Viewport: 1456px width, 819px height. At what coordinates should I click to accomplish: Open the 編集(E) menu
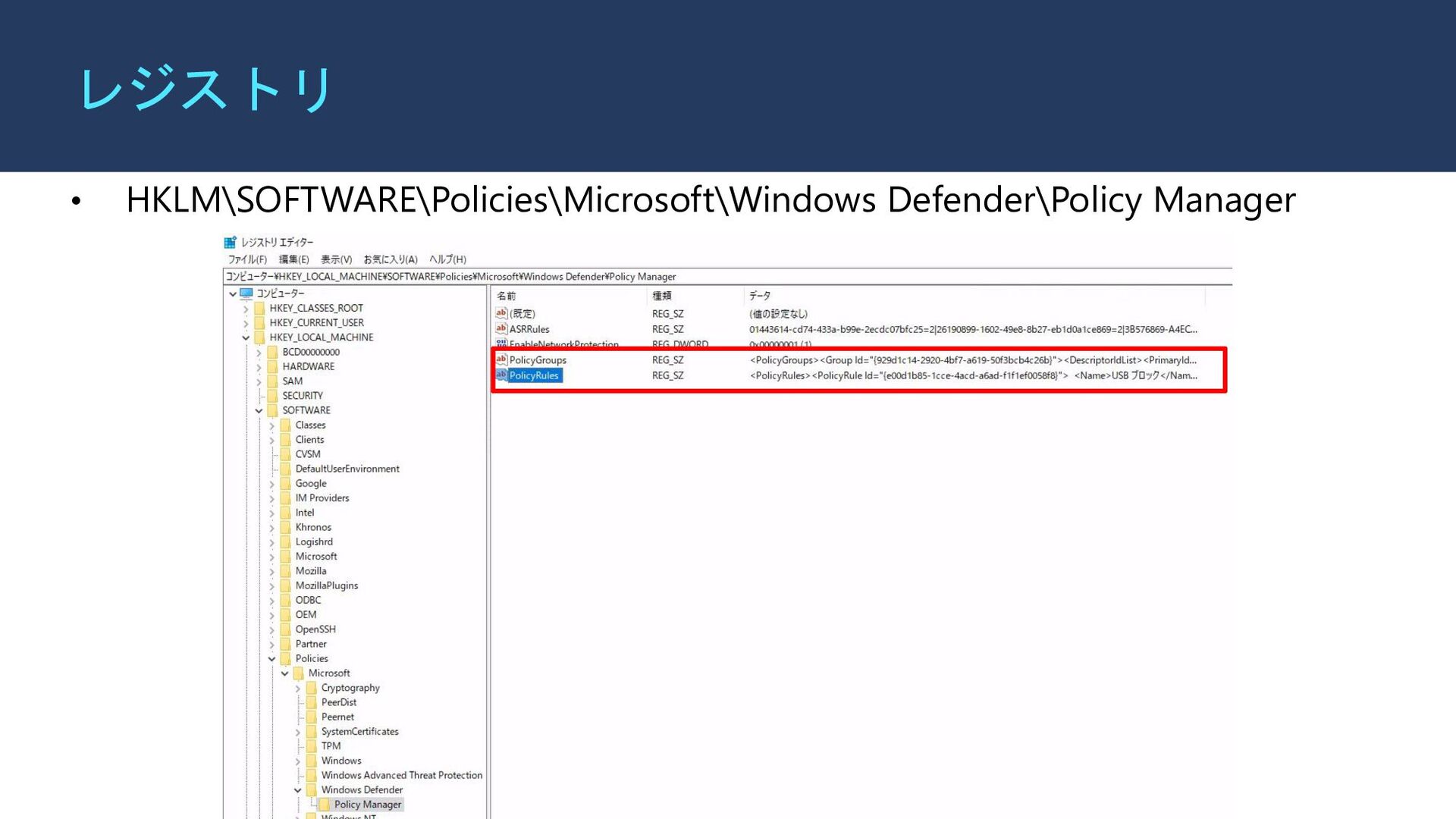[293, 259]
